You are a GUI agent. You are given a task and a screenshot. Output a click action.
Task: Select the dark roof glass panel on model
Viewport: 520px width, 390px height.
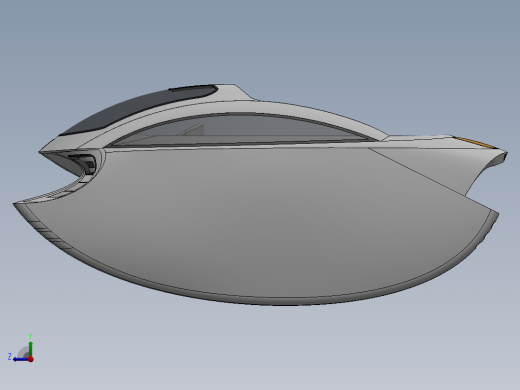tap(140, 108)
